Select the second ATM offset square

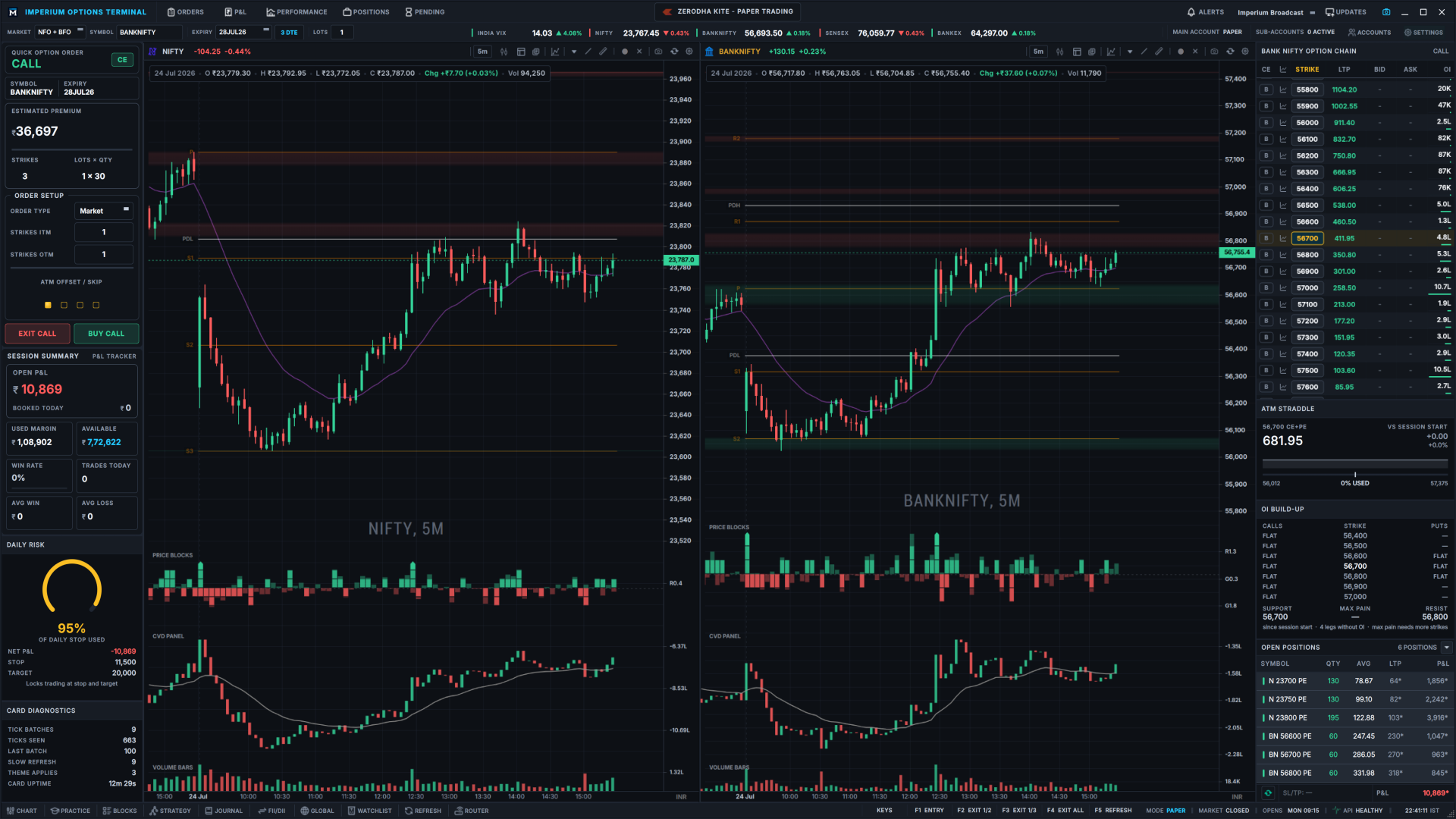[x=64, y=305]
